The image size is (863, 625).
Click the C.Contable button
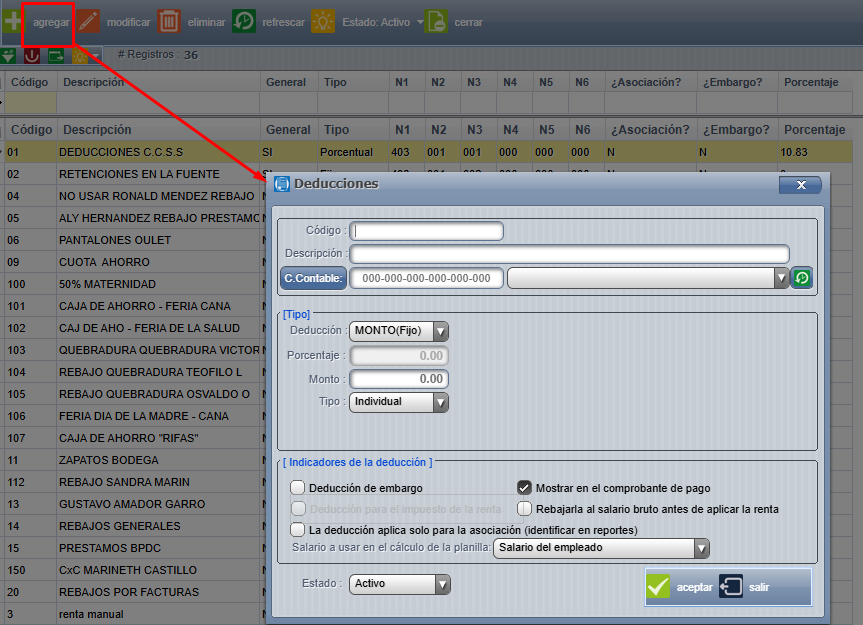click(x=313, y=278)
